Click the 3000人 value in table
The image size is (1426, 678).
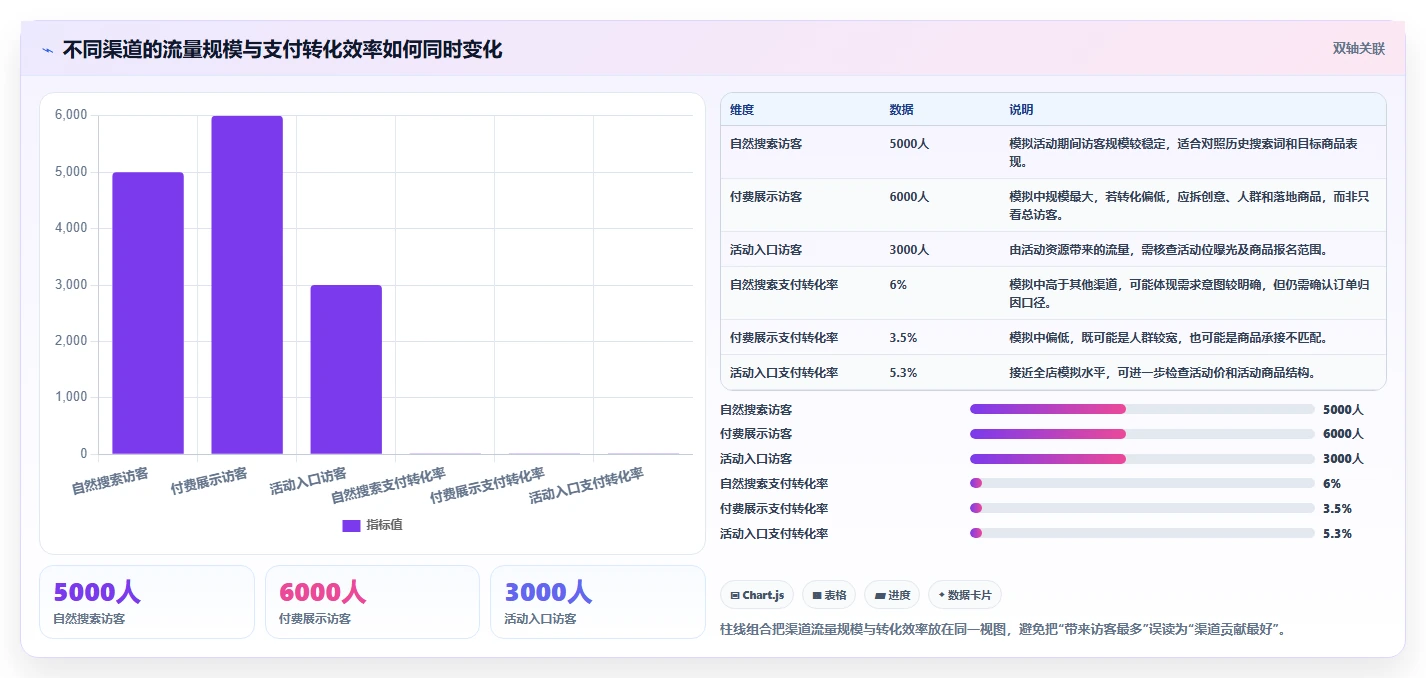coord(909,250)
